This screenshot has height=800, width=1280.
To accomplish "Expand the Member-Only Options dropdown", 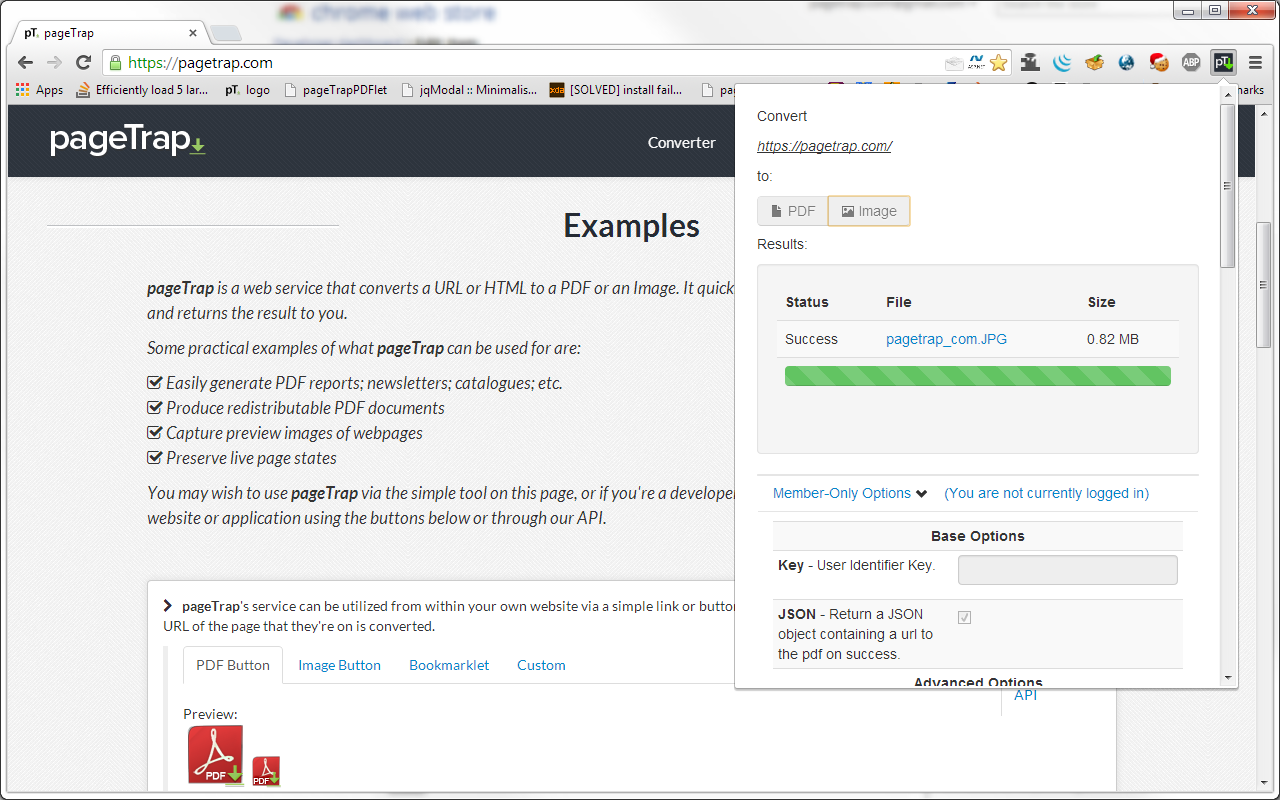I will [850, 493].
